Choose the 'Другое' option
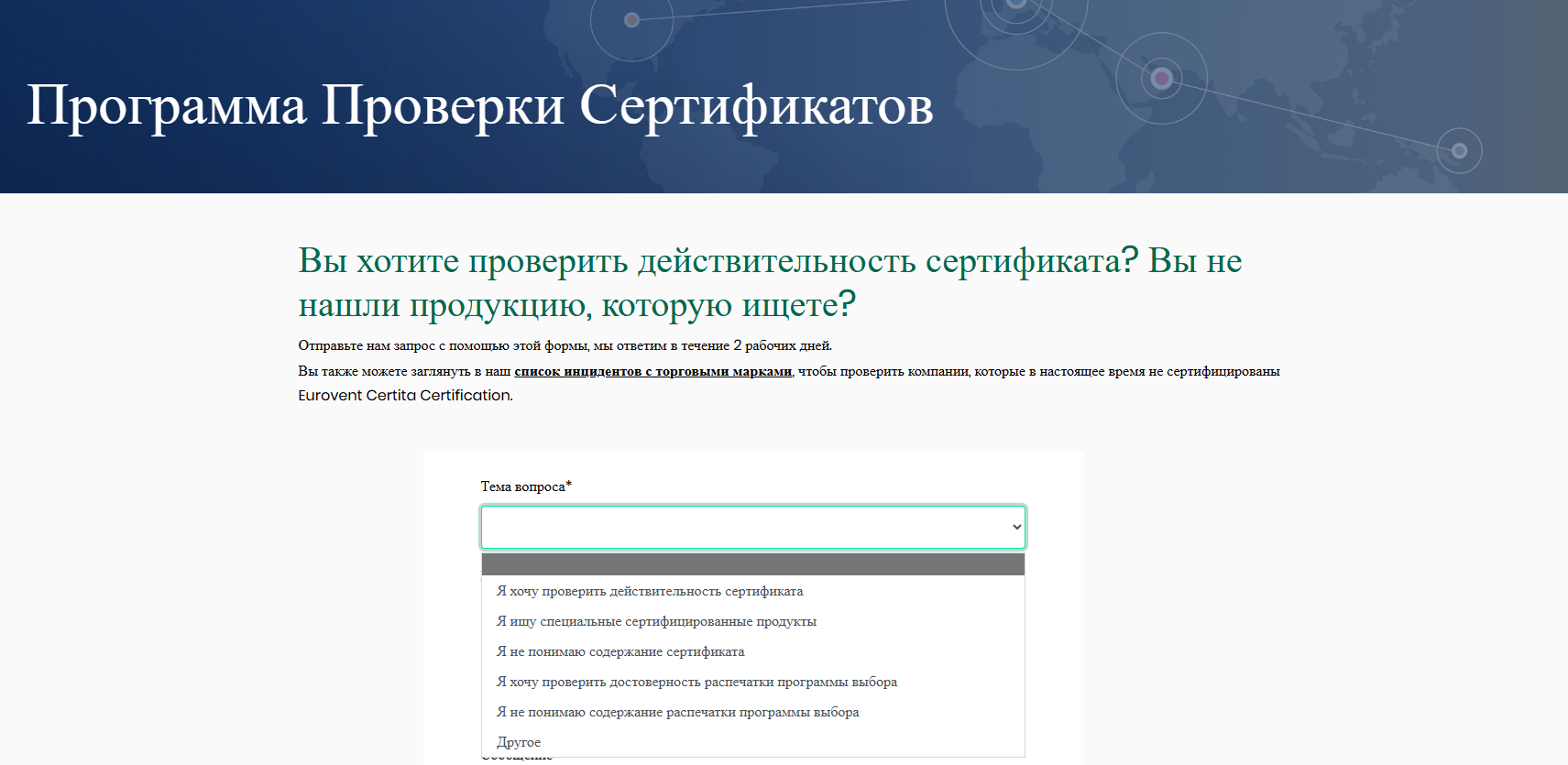Viewport: 1568px width, 765px height. [x=752, y=742]
